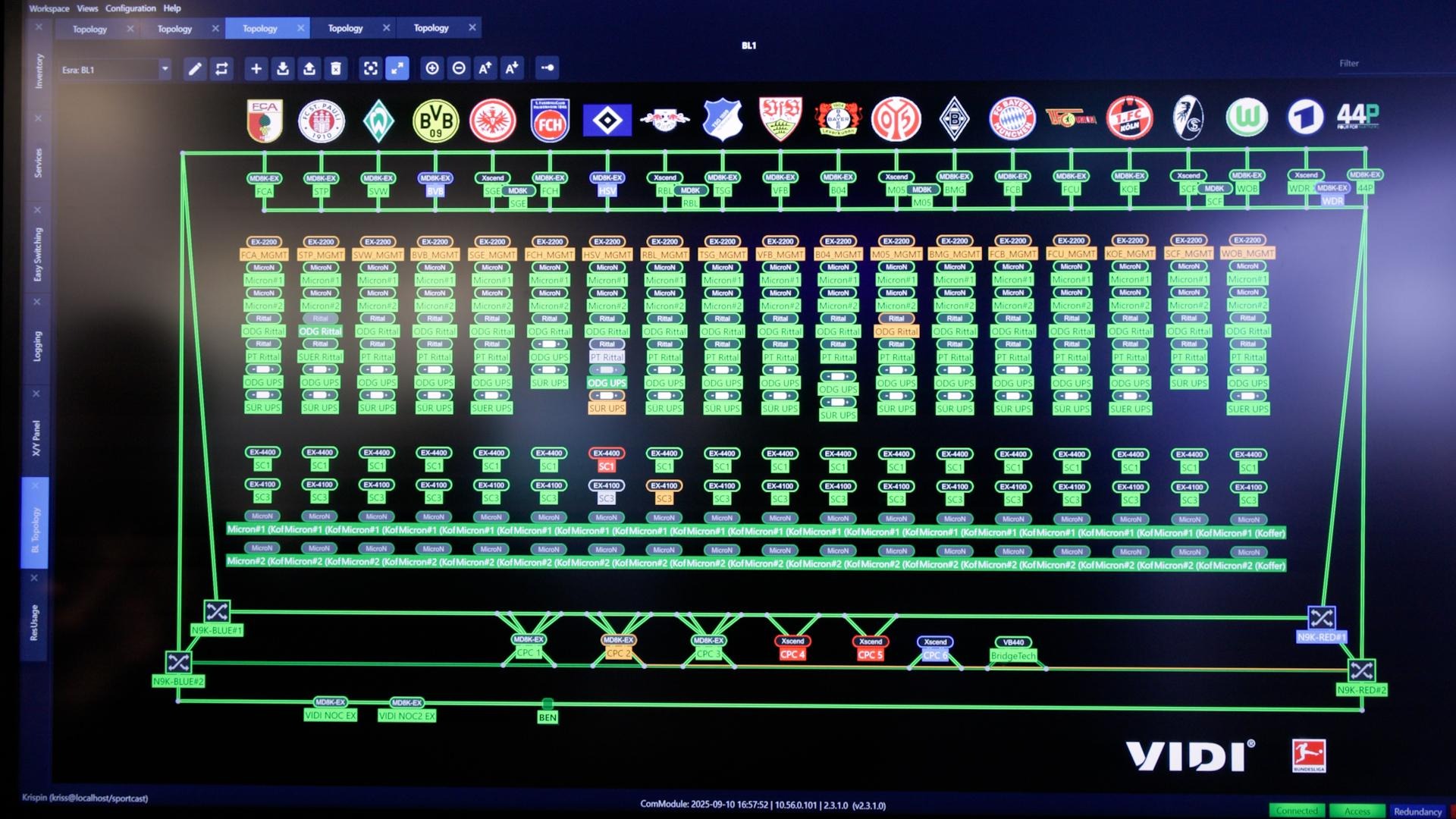This screenshot has height=819, width=1456.
Task: Click the zoom out minus icon
Action: pyautogui.click(x=459, y=68)
